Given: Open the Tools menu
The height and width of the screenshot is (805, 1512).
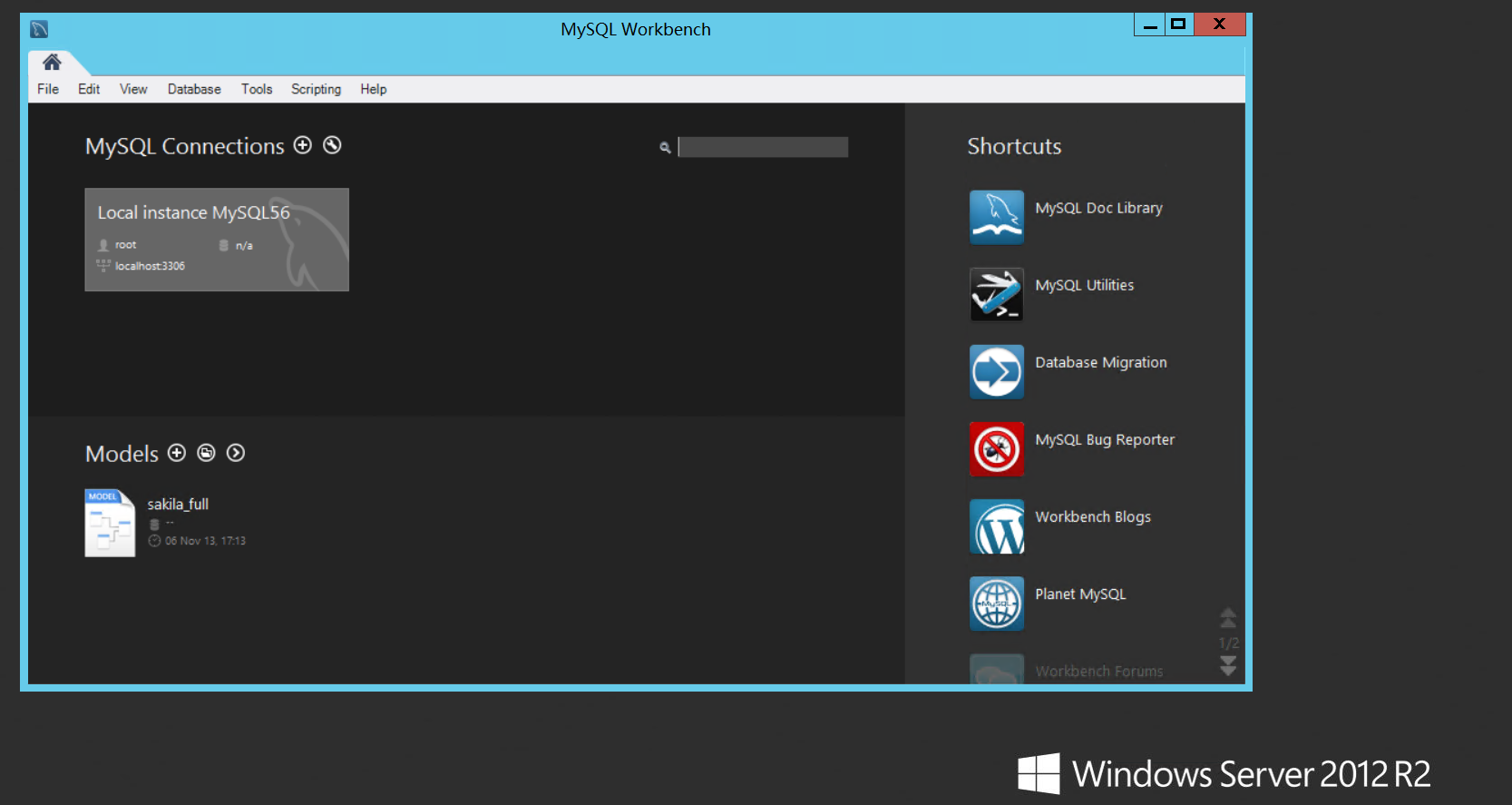Looking at the screenshot, I should pos(257,89).
